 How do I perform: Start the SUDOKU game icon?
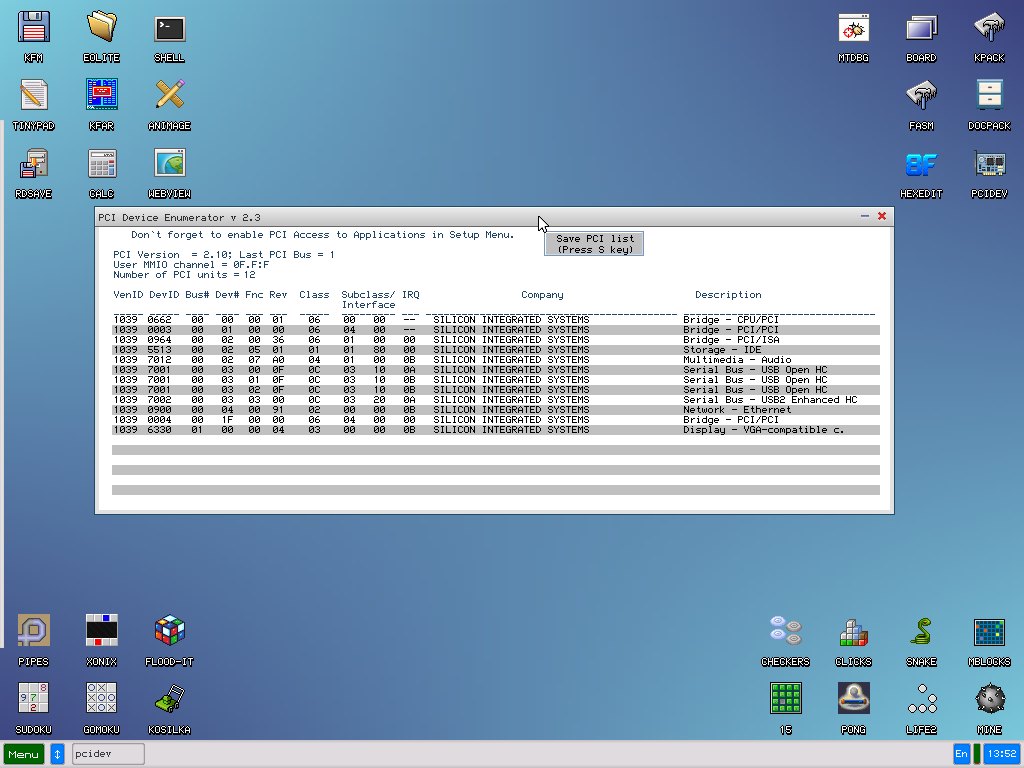pyautogui.click(x=34, y=700)
